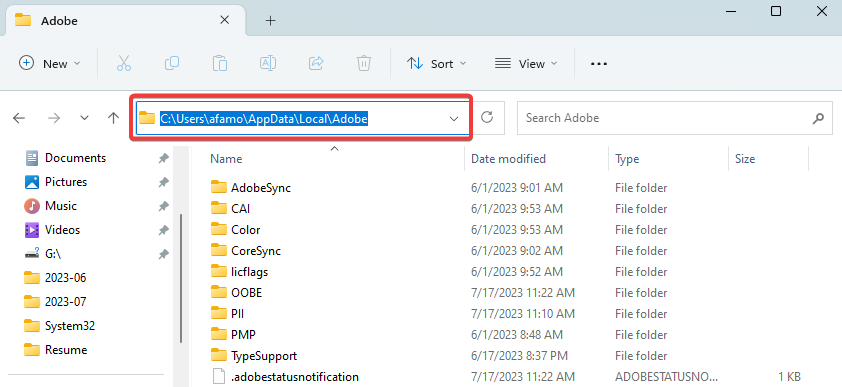Unpin Videos pin icon
This screenshot has height=387, width=842.
click(x=164, y=230)
